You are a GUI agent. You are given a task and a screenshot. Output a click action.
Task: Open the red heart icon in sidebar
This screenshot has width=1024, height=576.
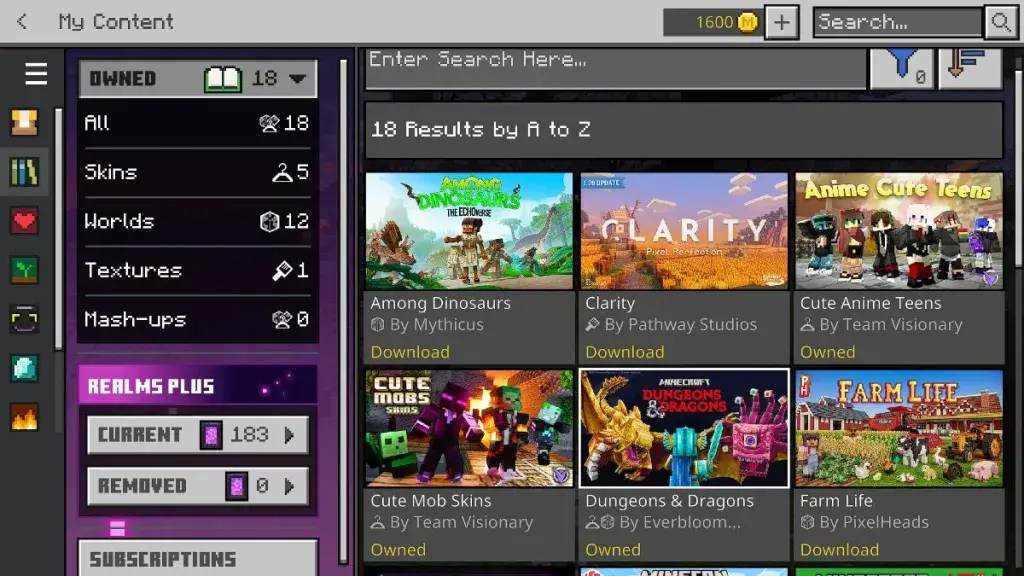pos(24,221)
